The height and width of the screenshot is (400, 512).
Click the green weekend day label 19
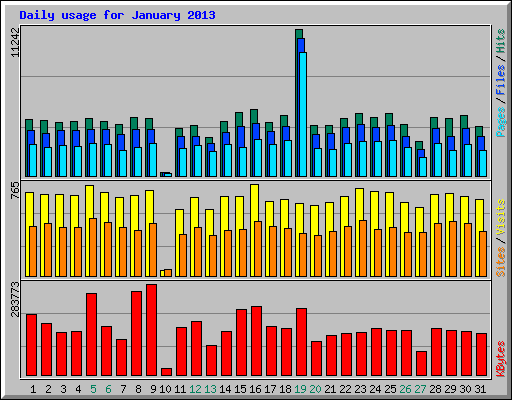point(300,389)
